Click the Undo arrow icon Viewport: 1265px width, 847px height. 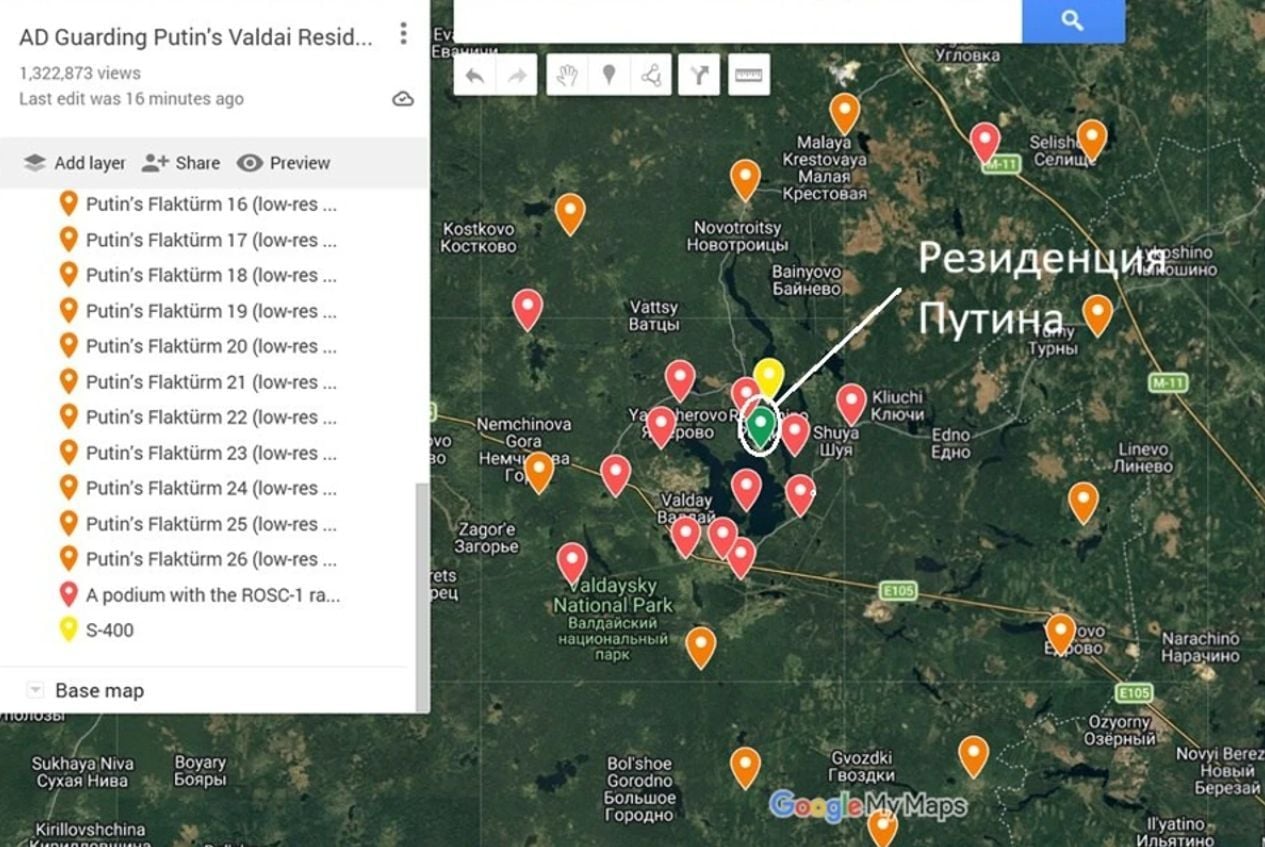point(474,73)
